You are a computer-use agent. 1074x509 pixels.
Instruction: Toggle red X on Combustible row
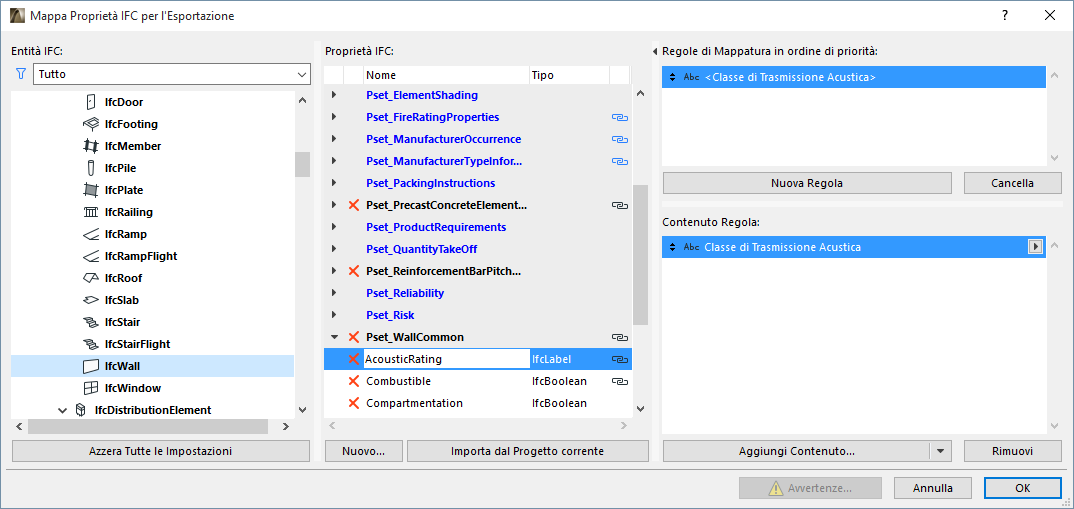pyautogui.click(x=354, y=381)
